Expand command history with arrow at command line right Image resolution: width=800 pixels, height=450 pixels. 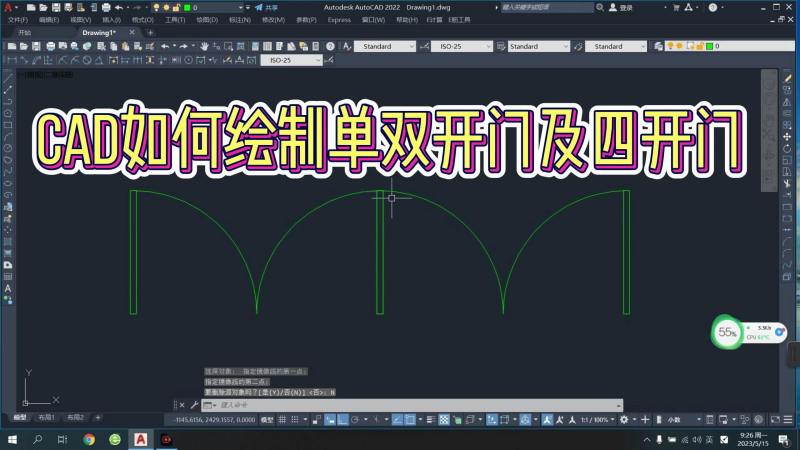point(618,406)
